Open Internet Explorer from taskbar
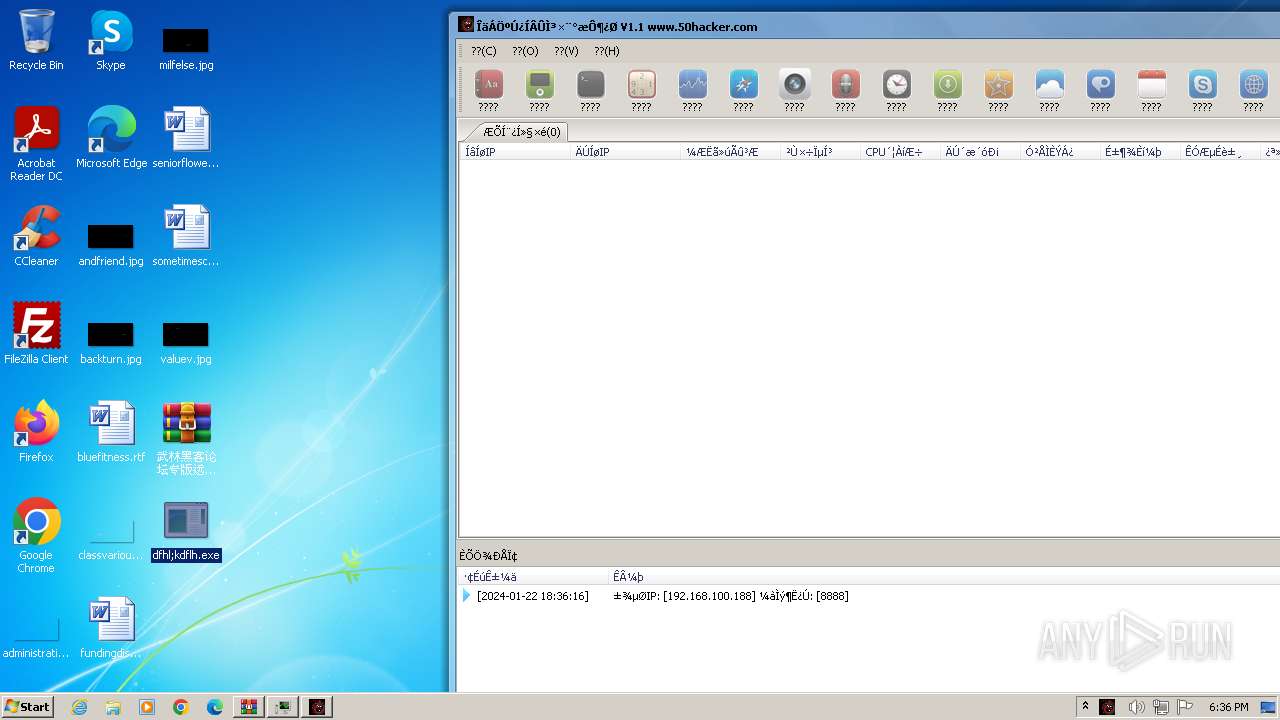 (79, 707)
